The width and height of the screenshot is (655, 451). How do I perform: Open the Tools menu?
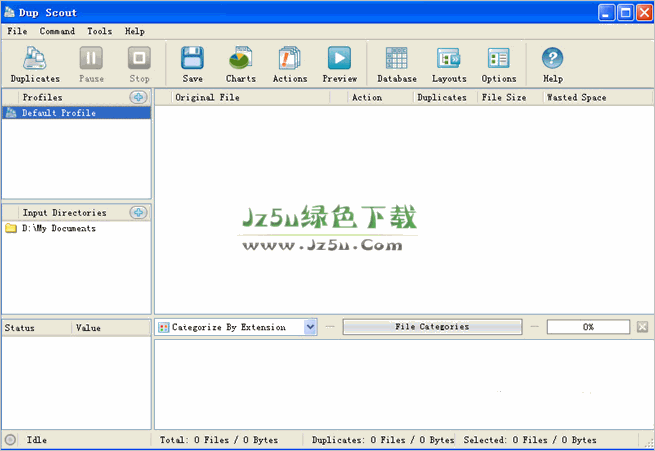[99, 31]
